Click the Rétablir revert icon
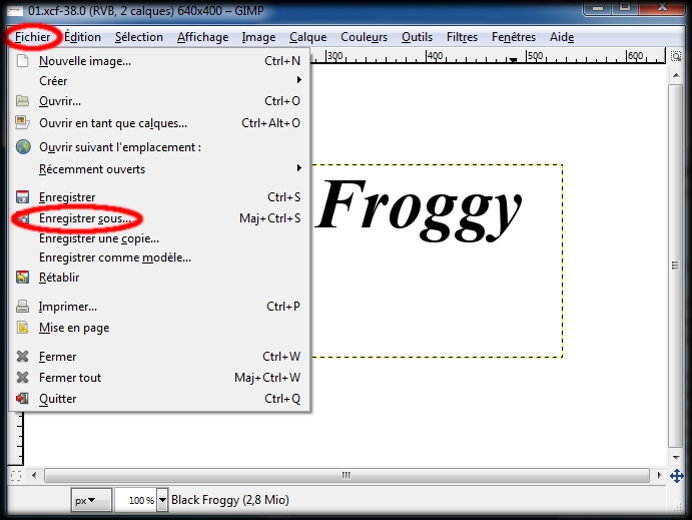Screen dimensions: 692x520 (x=22, y=277)
